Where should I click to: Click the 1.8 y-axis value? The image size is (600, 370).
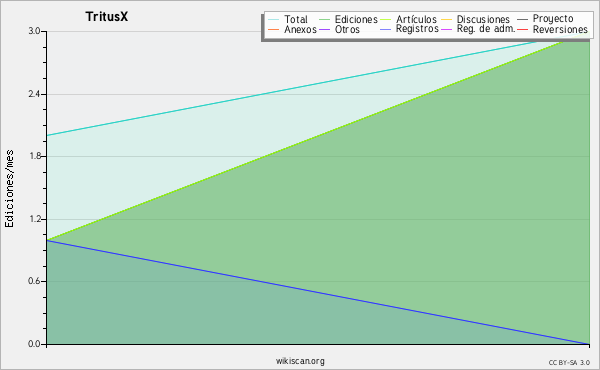[x=34, y=156]
